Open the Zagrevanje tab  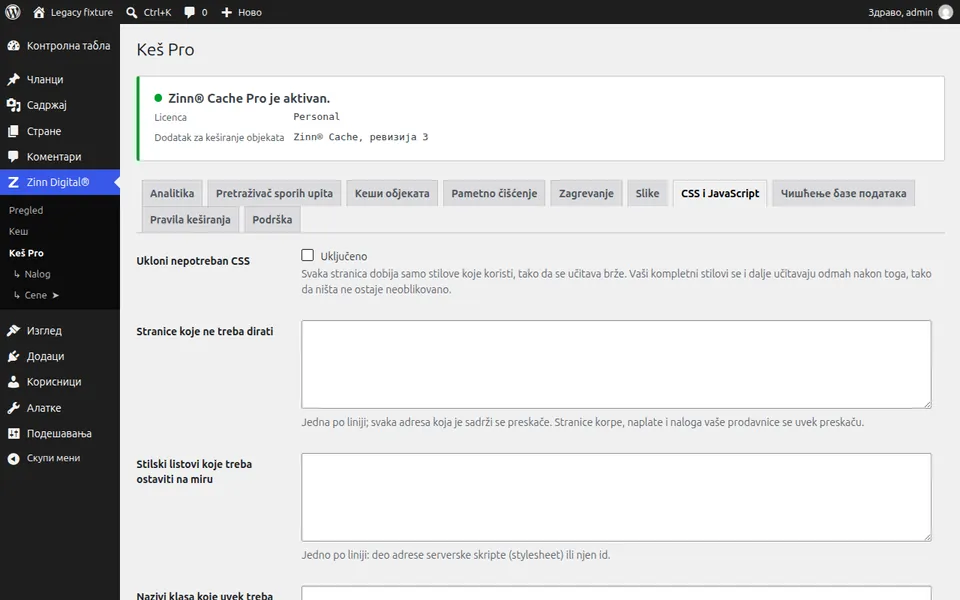(586, 193)
